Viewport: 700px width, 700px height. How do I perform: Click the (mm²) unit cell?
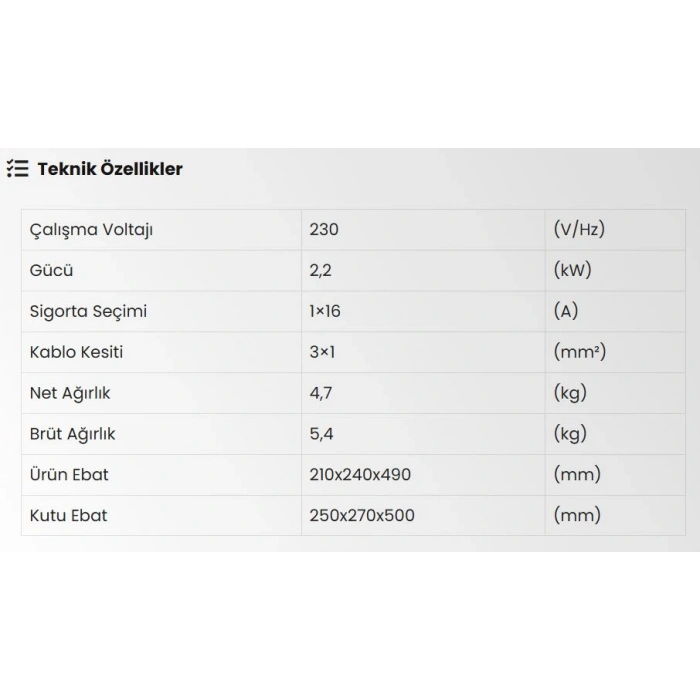click(x=579, y=352)
